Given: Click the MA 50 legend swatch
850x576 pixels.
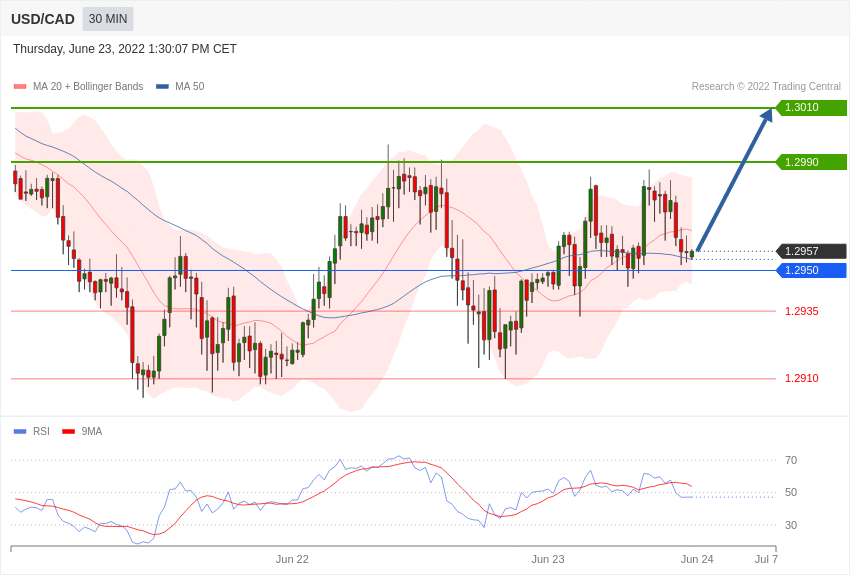Looking at the screenshot, I should 162,87.
